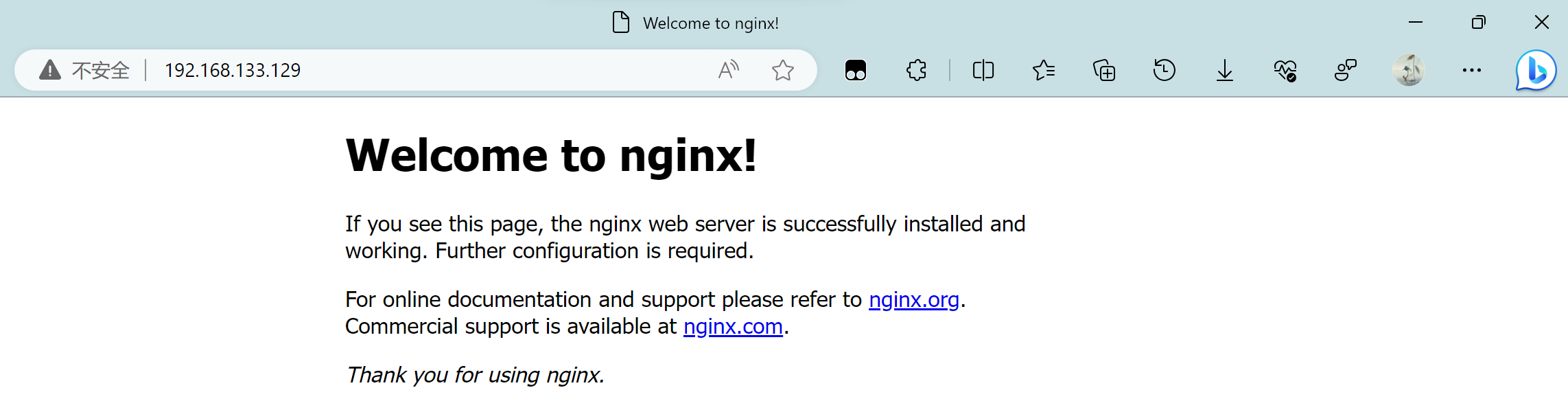Click the Welcome to nginx! tab title

click(x=711, y=23)
